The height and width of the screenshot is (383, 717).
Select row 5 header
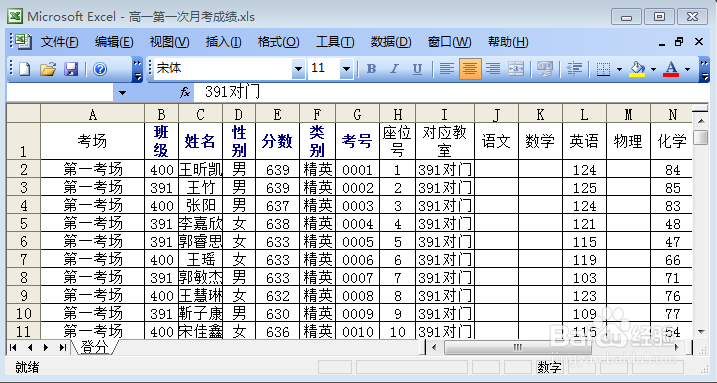tap(24, 223)
